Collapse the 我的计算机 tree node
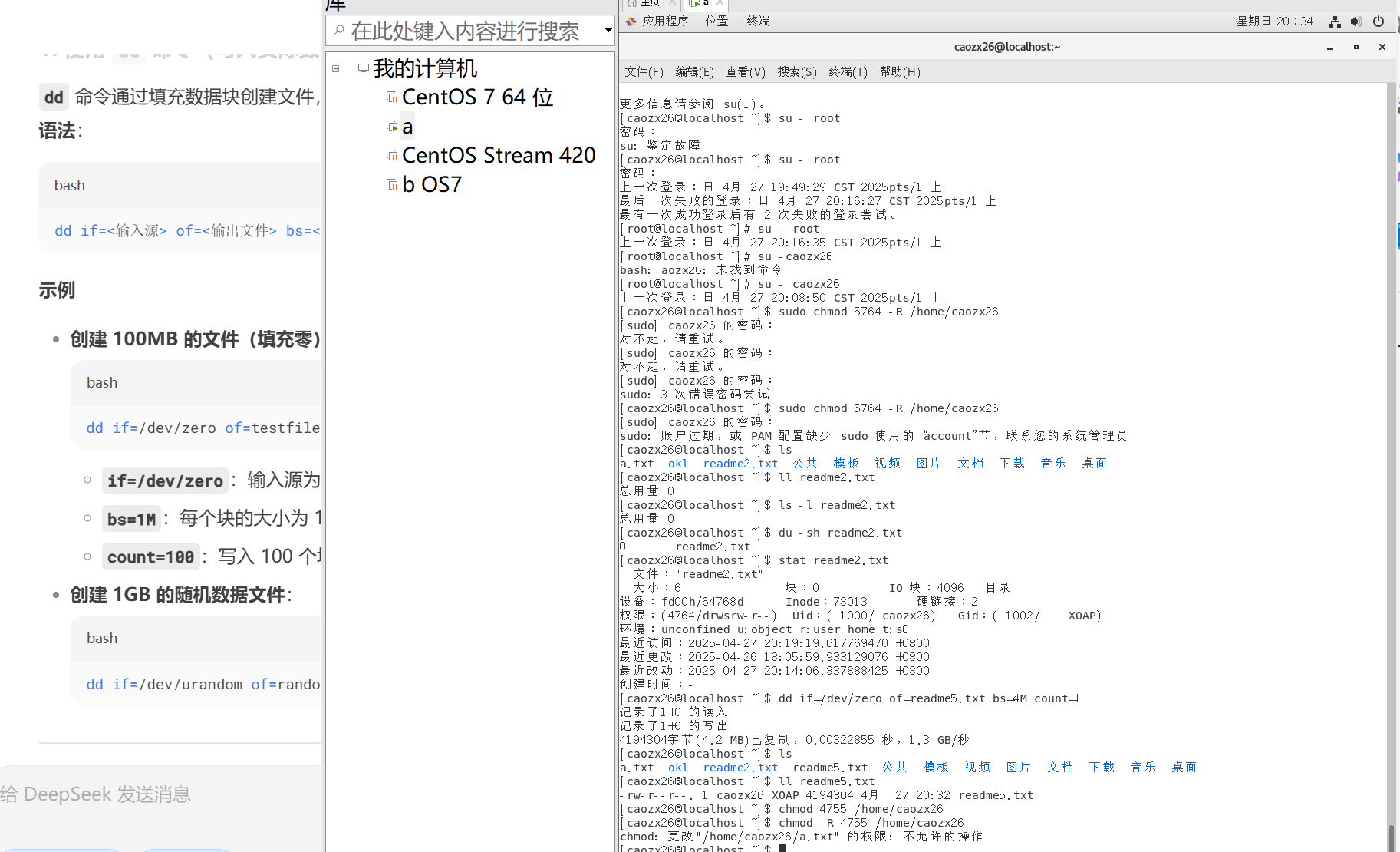Viewport: 1400px width, 852px height. point(335,68)
